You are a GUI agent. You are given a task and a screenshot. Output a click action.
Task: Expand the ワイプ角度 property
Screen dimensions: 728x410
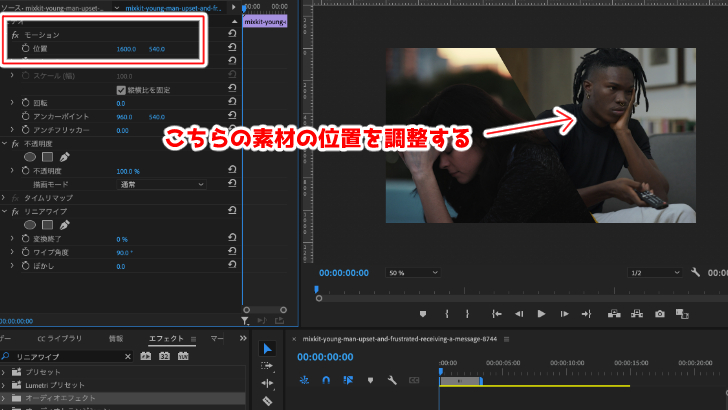tap(12, 252)
